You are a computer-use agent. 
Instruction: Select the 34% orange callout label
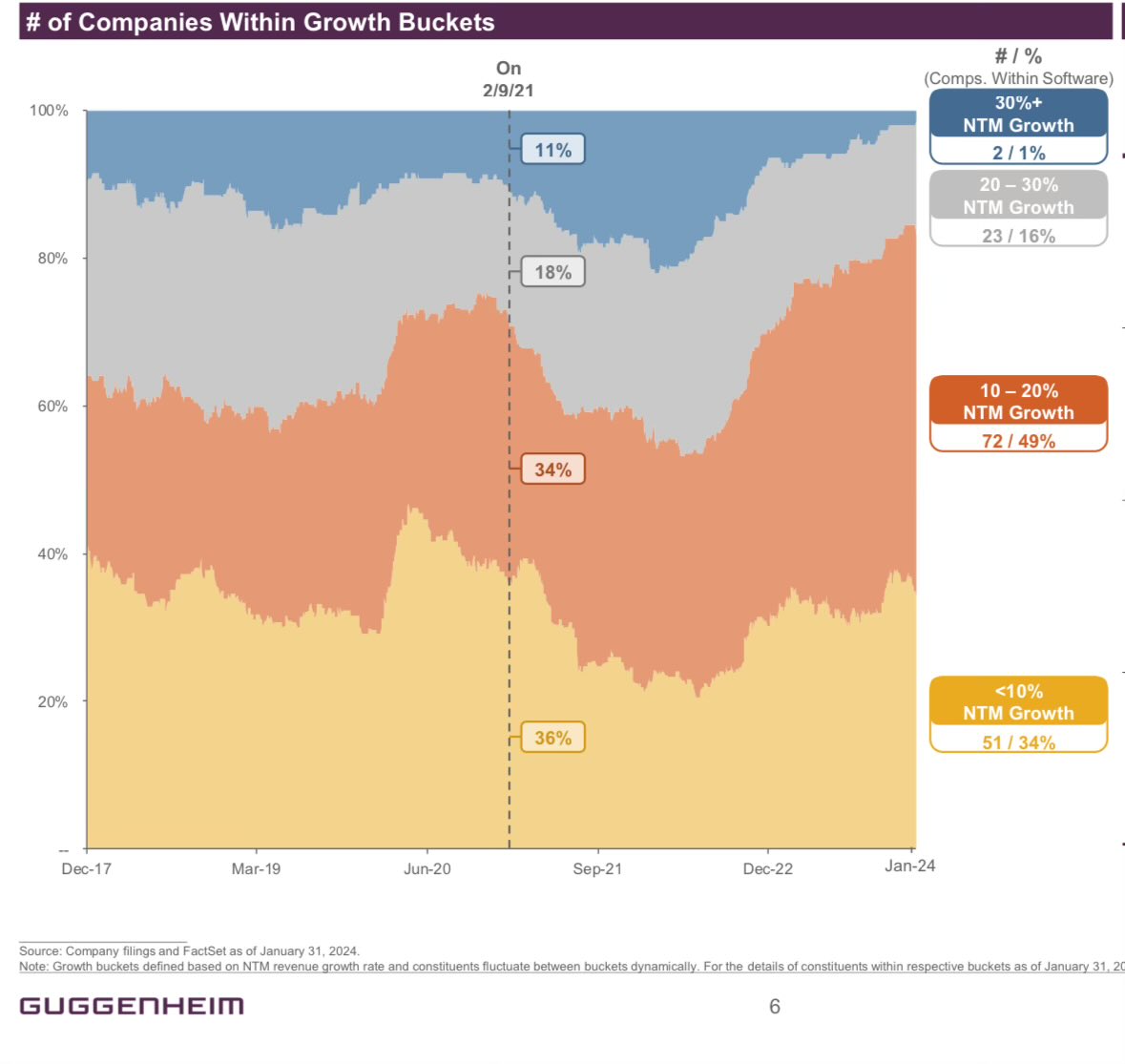click(x=552, y=469)
